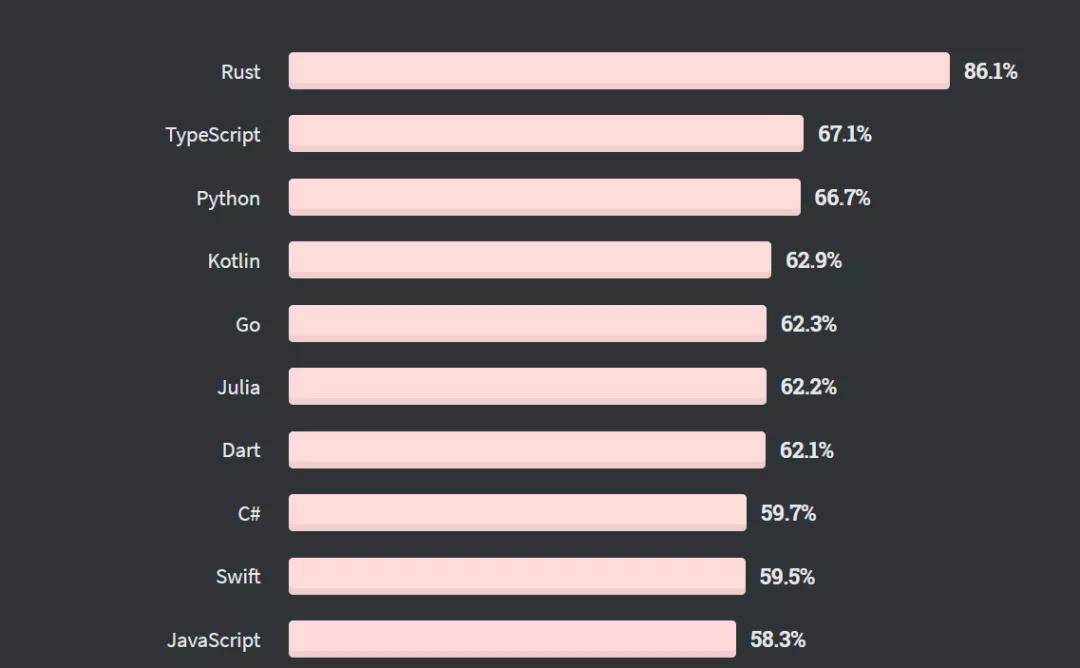Image resolution: width=1080 pixels, height=668 pixels.
Task: Select the 59.7% value for C#
Action: click(x=788, y=513)
